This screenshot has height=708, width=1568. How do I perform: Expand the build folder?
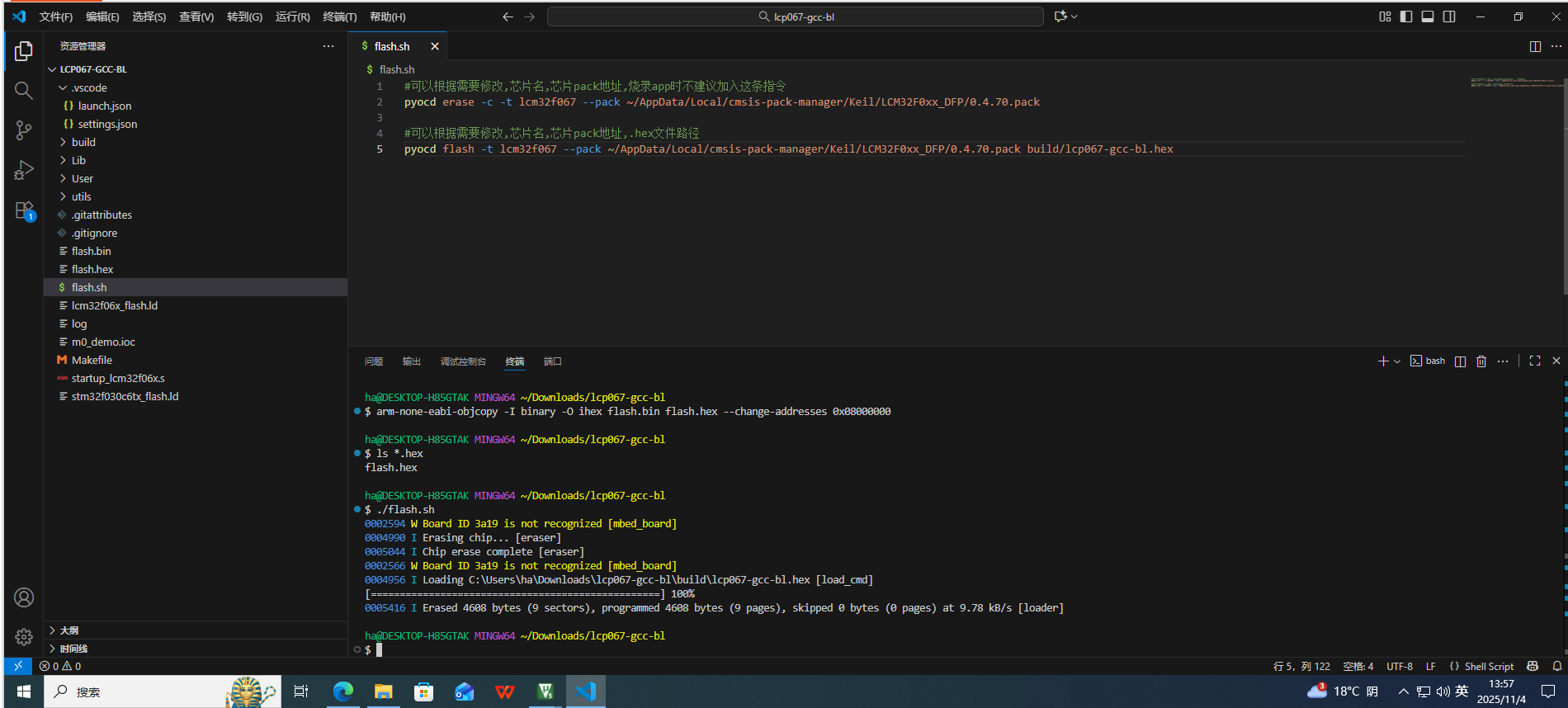[83, 142]
